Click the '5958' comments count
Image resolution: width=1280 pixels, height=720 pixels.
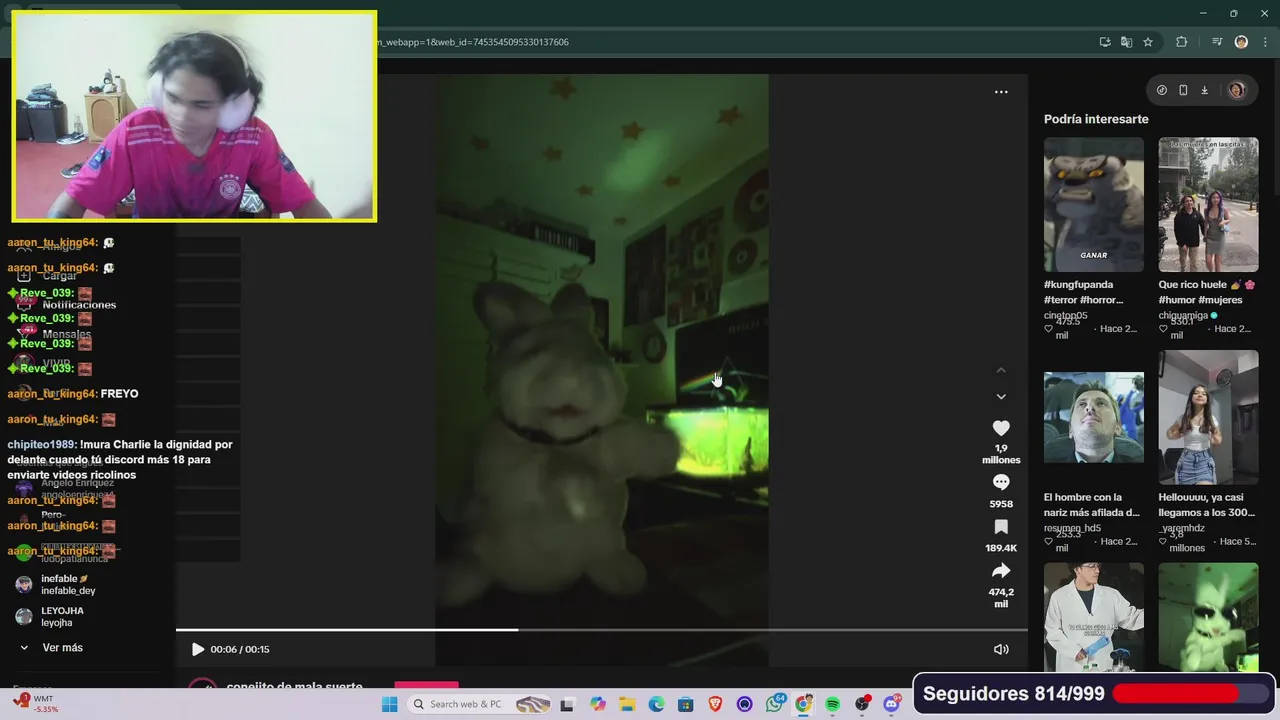pyautogui.click(x=1001, y=504)
